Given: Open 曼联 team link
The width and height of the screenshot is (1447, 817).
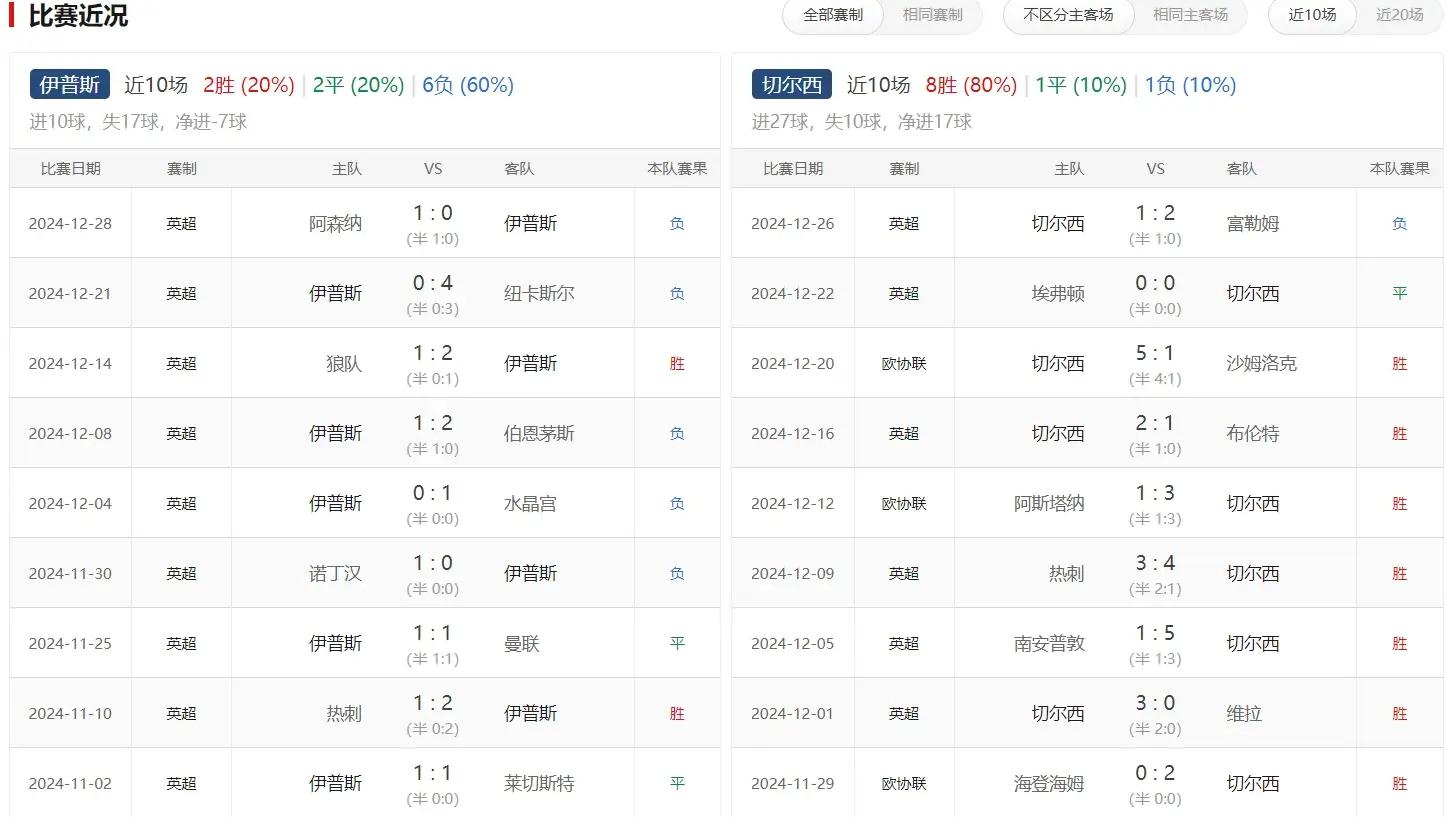Looking at the screenshot, I should [x=522, y=643].
